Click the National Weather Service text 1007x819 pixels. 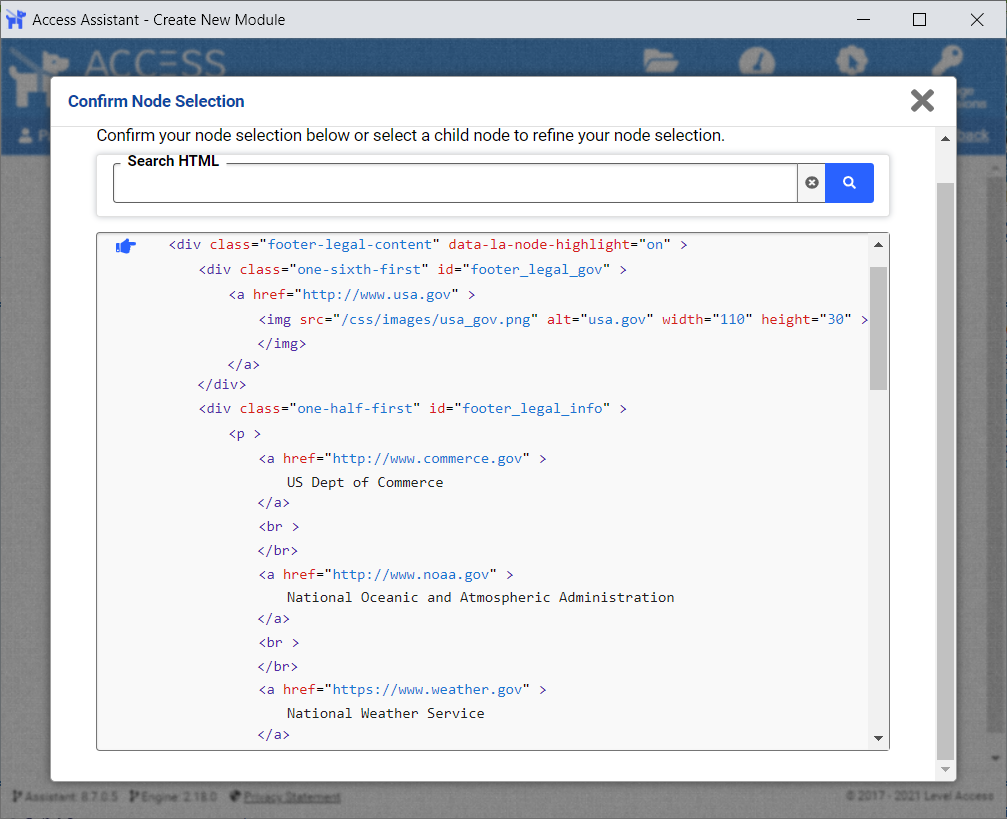[x=385, y=714]
